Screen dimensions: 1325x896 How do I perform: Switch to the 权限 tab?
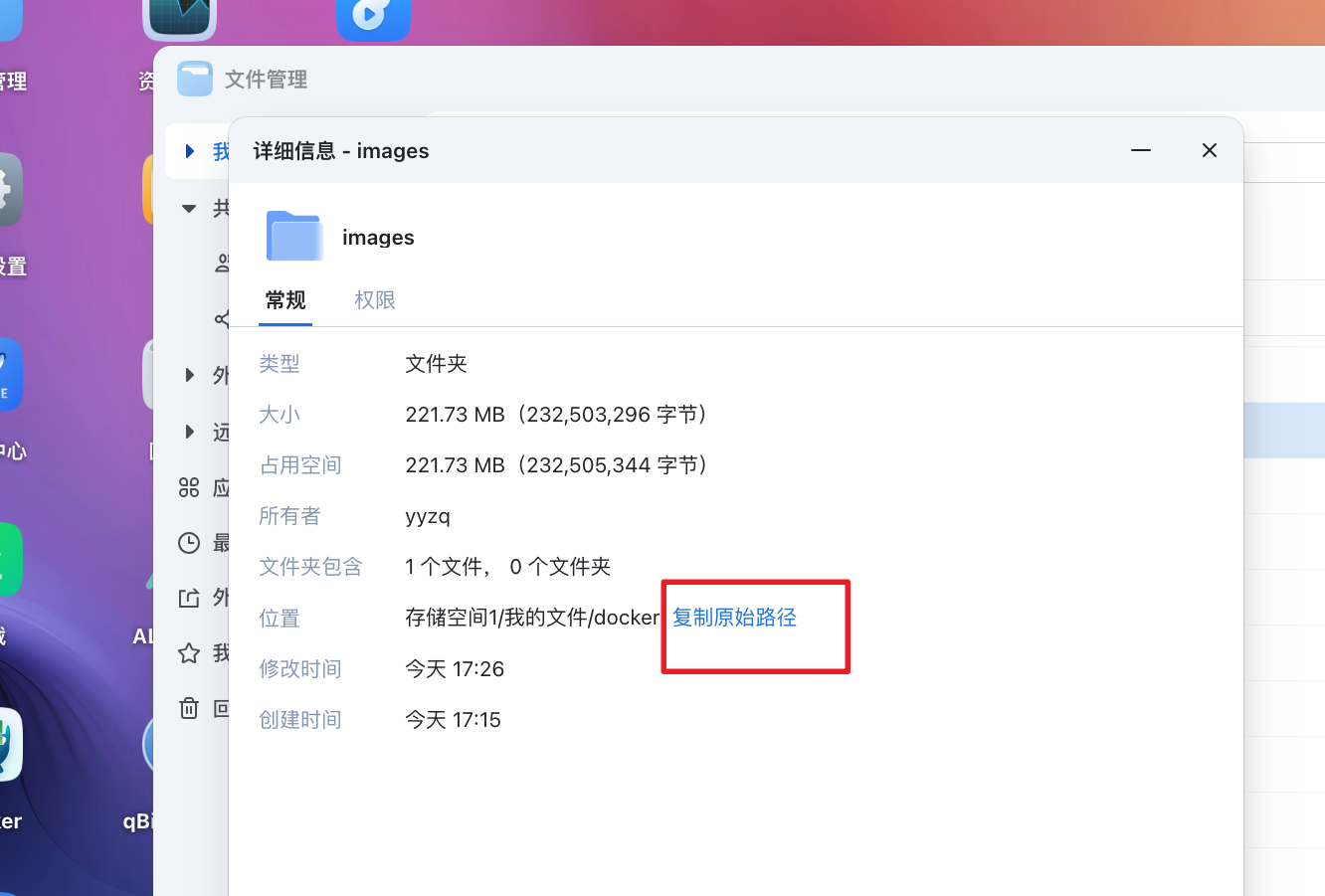click(x=375, y=300)
